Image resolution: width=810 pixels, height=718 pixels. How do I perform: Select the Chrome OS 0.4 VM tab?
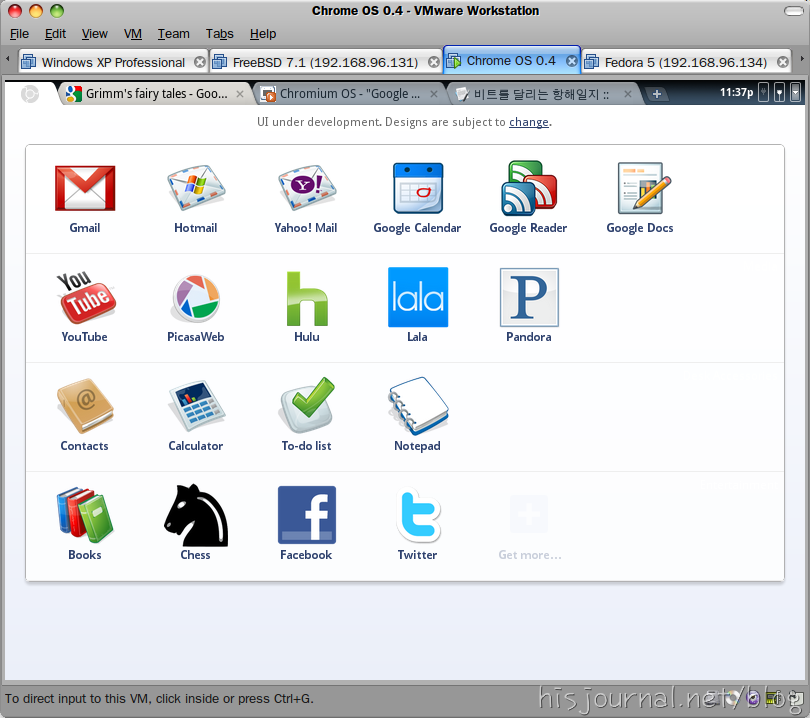point(511,60)
